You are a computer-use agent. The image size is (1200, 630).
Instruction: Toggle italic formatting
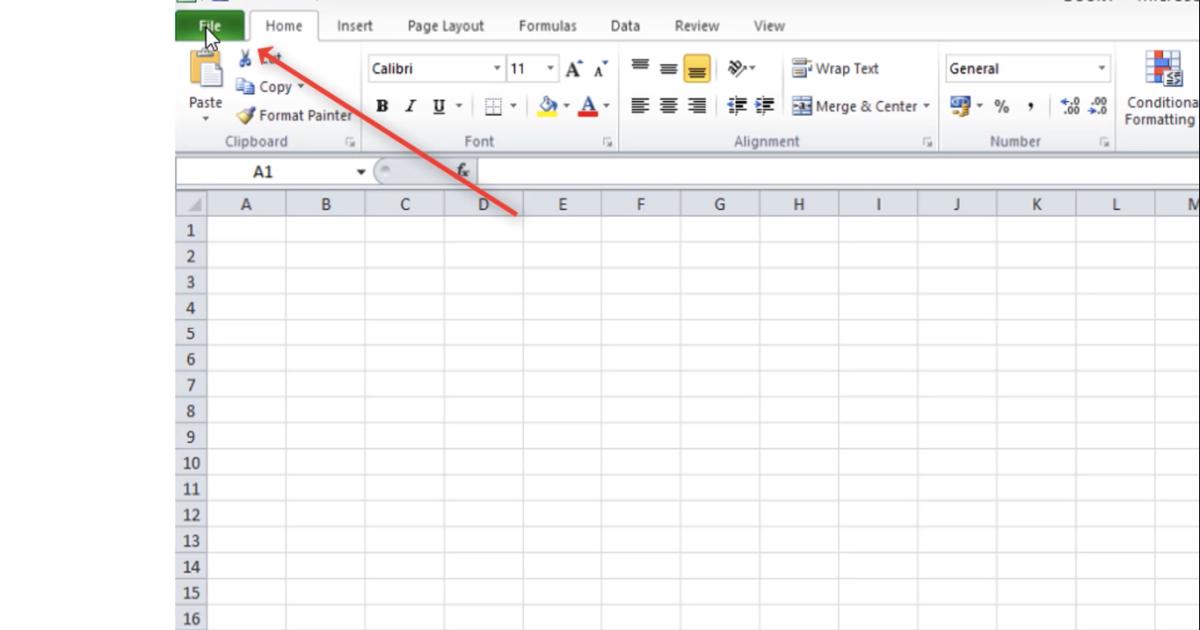coord(410,105)
